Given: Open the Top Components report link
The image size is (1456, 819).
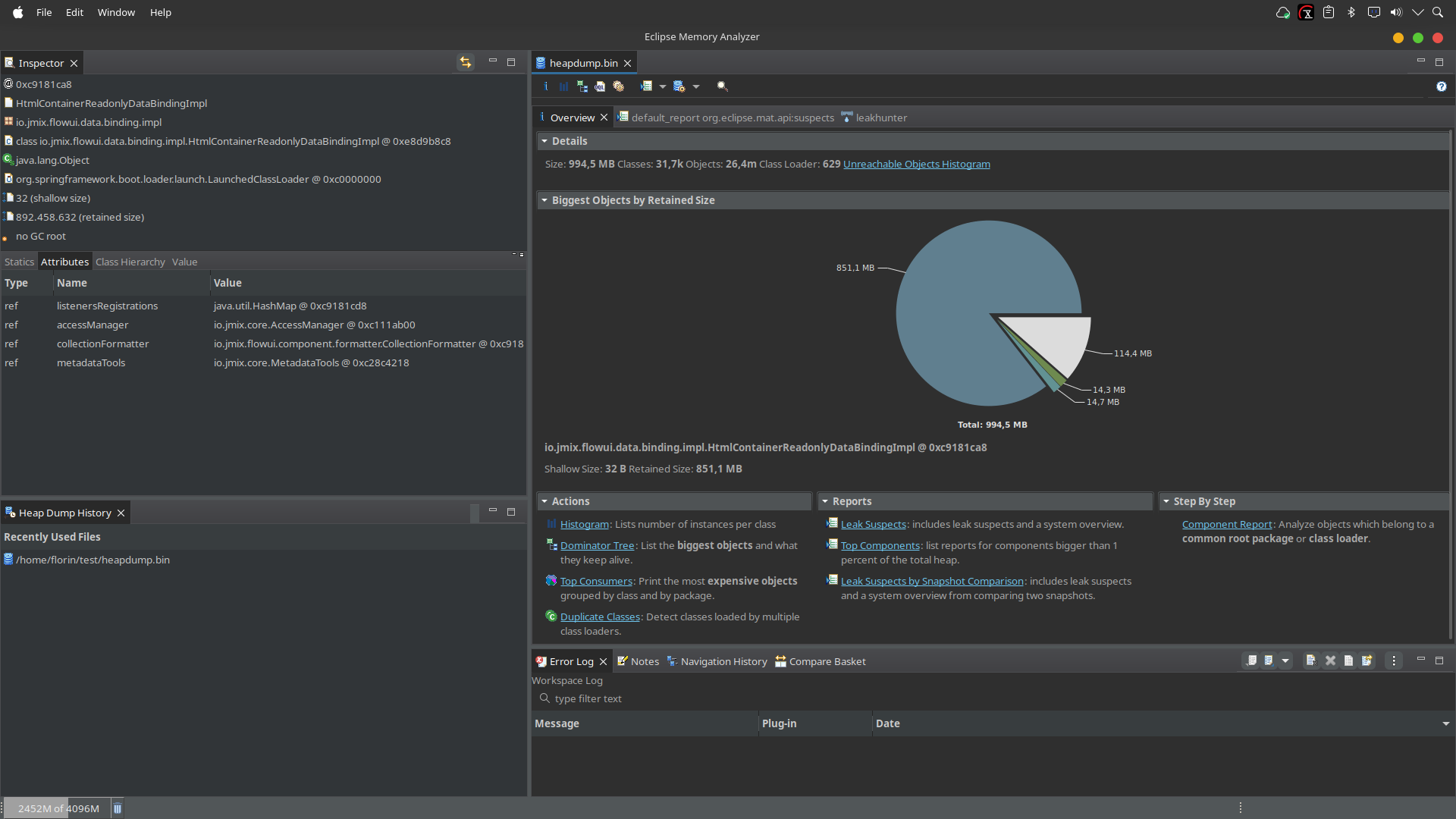Looking at the screenshot, I should (880, 545).
